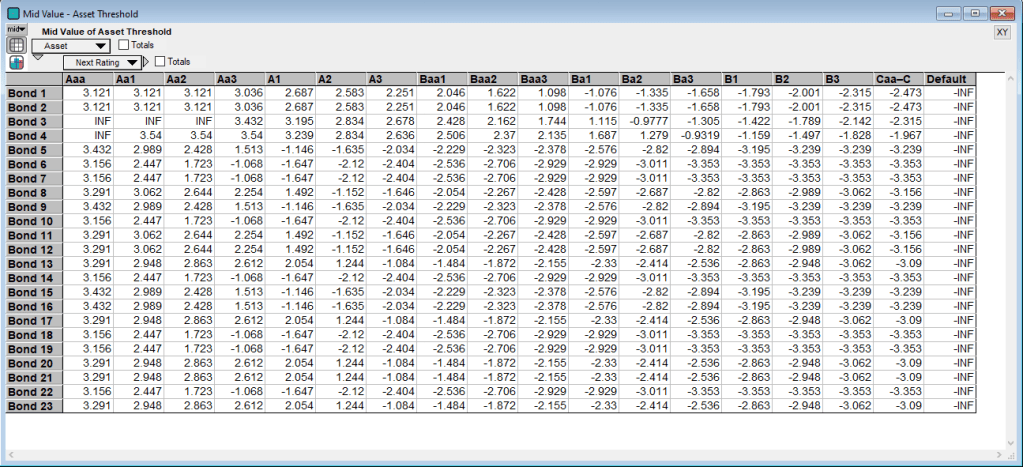Open the Asset row index dropdown
The width and height of the screenshot is (1023, 467).
click(71, 46)
